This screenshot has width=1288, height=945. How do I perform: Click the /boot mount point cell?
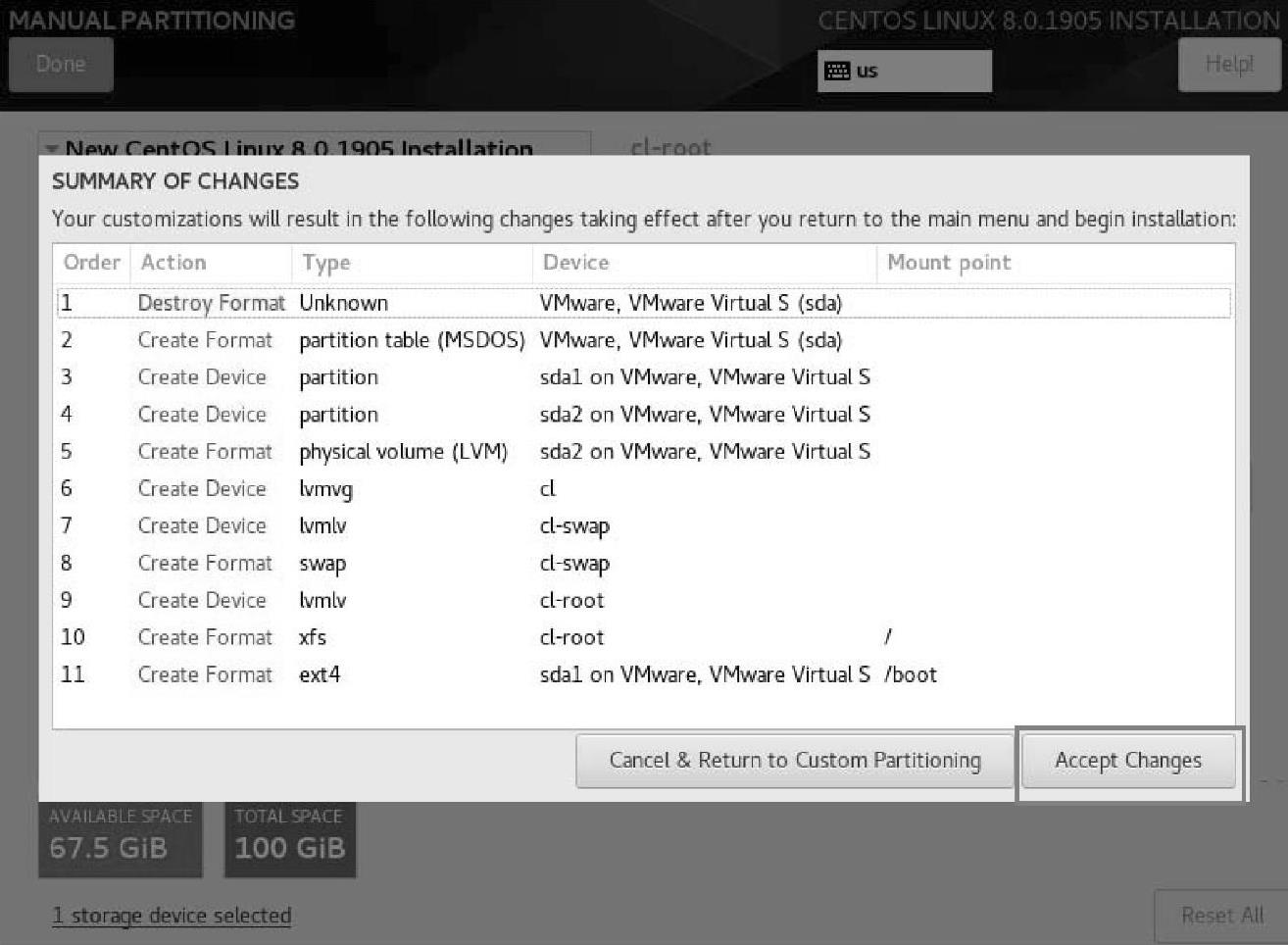[x=911, y=675]
